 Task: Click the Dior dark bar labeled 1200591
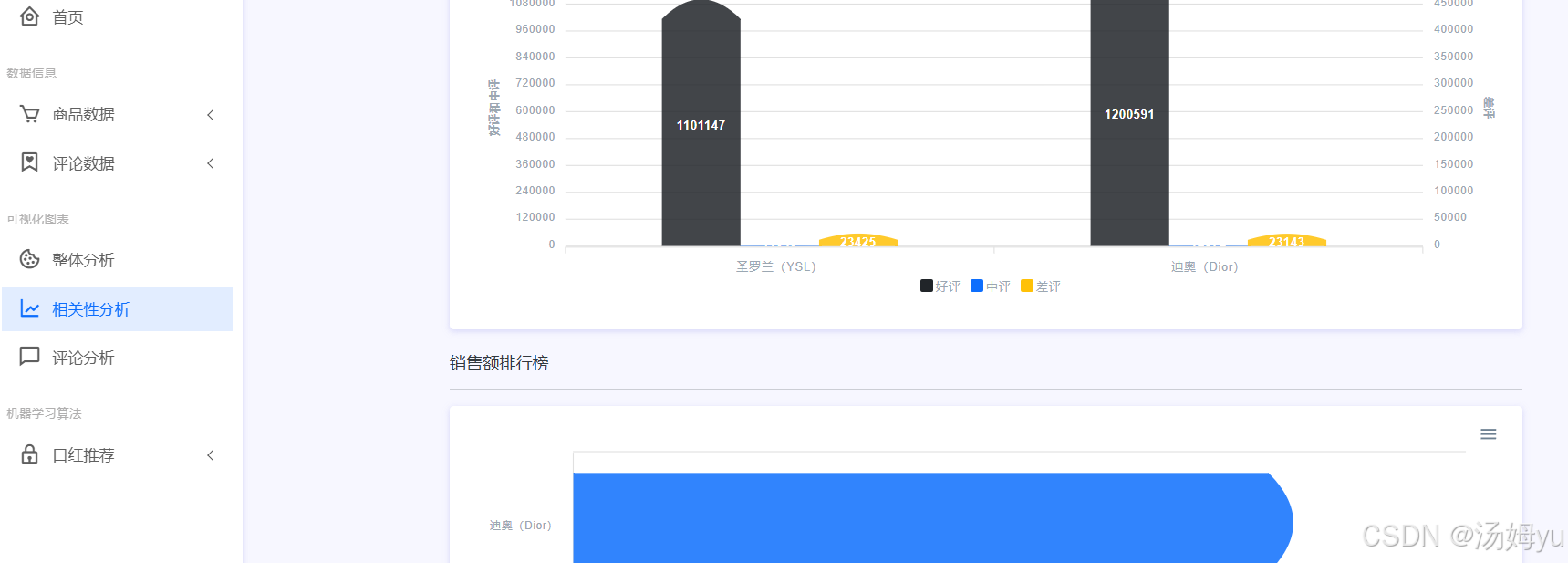coord(1129,123)
